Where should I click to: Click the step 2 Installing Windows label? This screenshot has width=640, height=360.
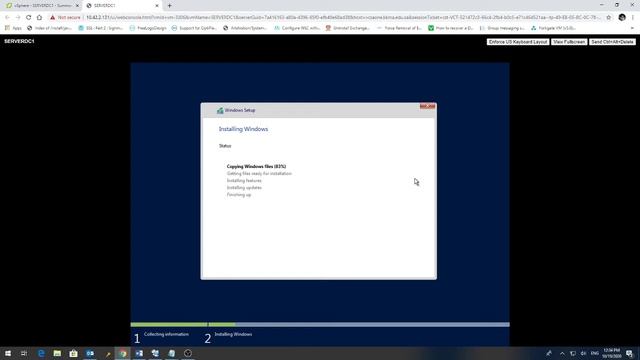233,334
